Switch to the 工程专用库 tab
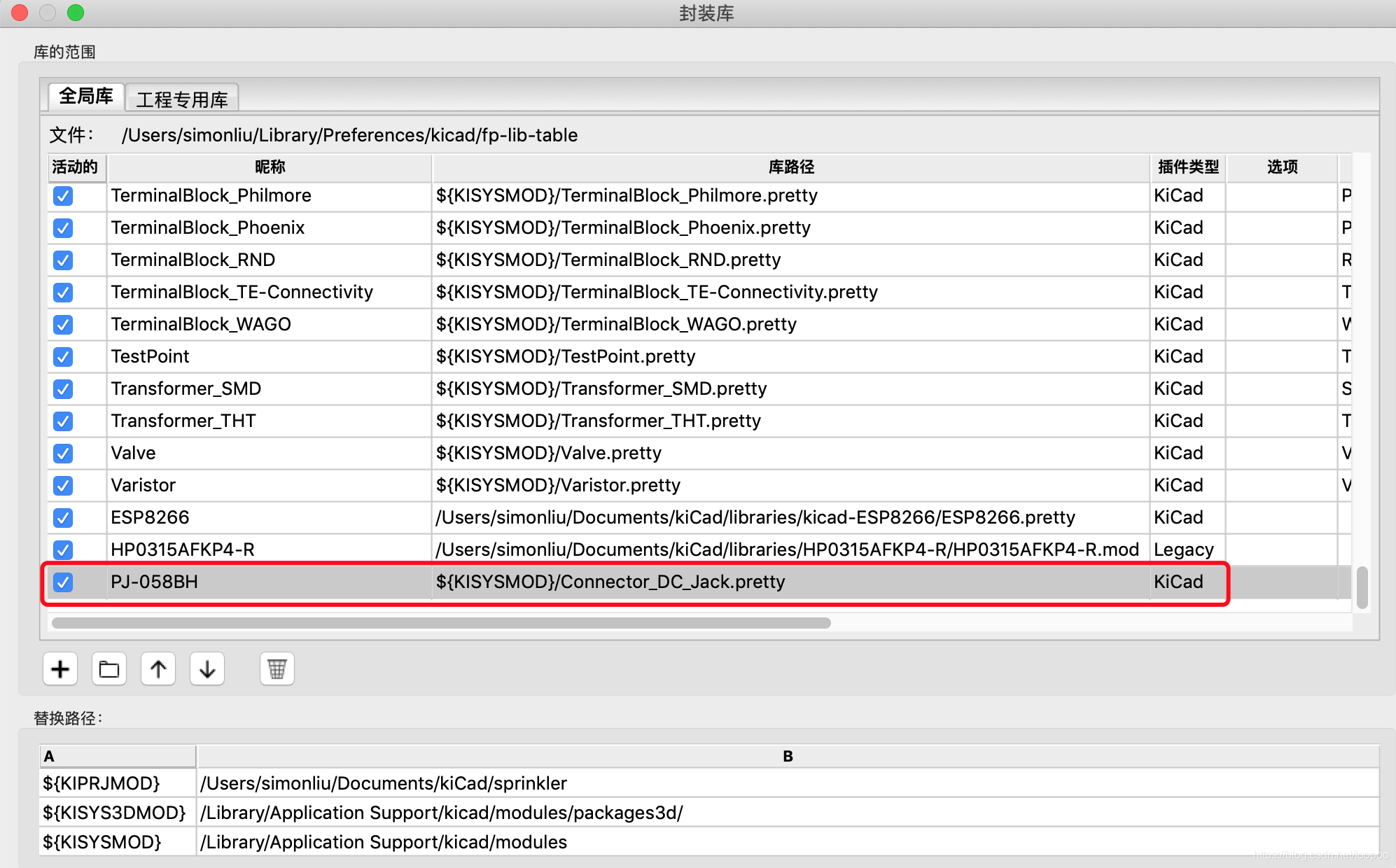 tap(182, 99)
